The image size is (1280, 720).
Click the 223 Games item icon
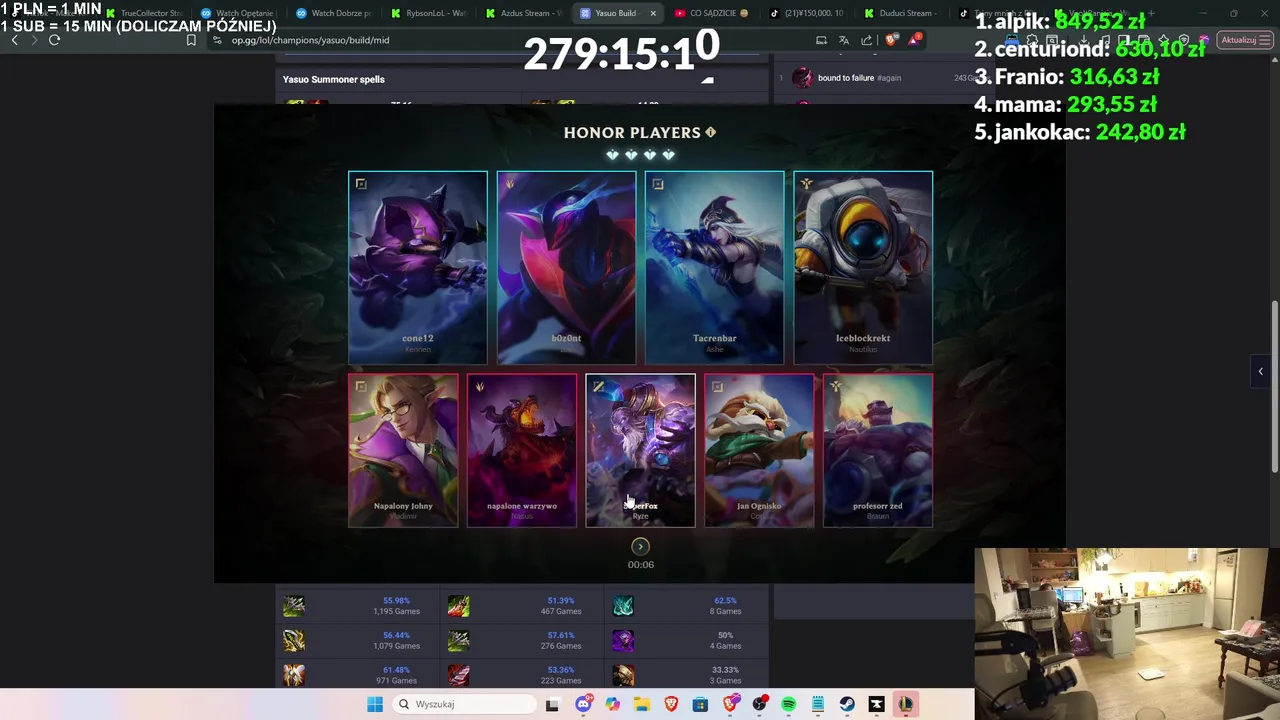pos(459,675)
